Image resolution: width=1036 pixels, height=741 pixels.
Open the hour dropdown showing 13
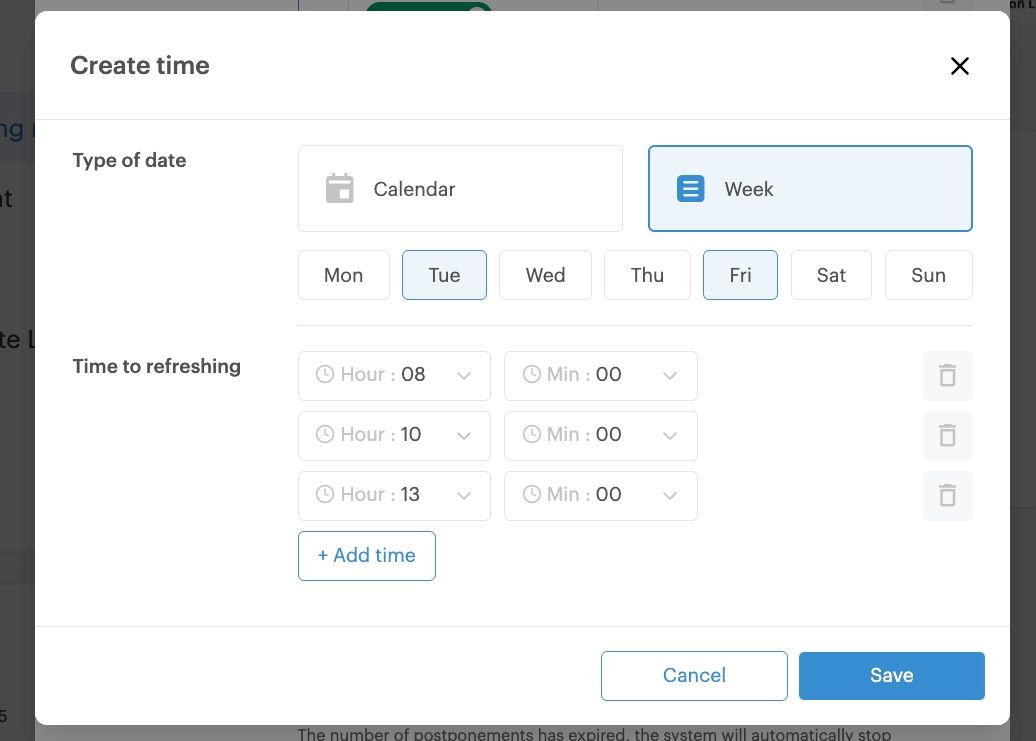tap(463, 495)
